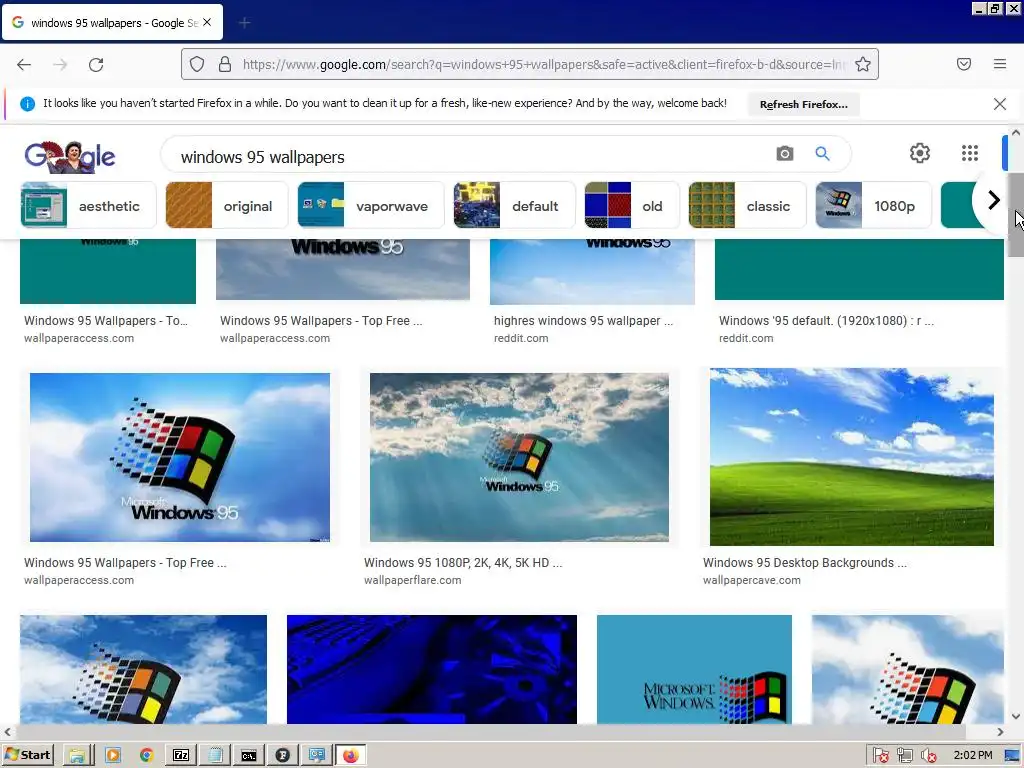1024x768 pixels.
Task: Filter results by original chip
Action: coord(226,206)
